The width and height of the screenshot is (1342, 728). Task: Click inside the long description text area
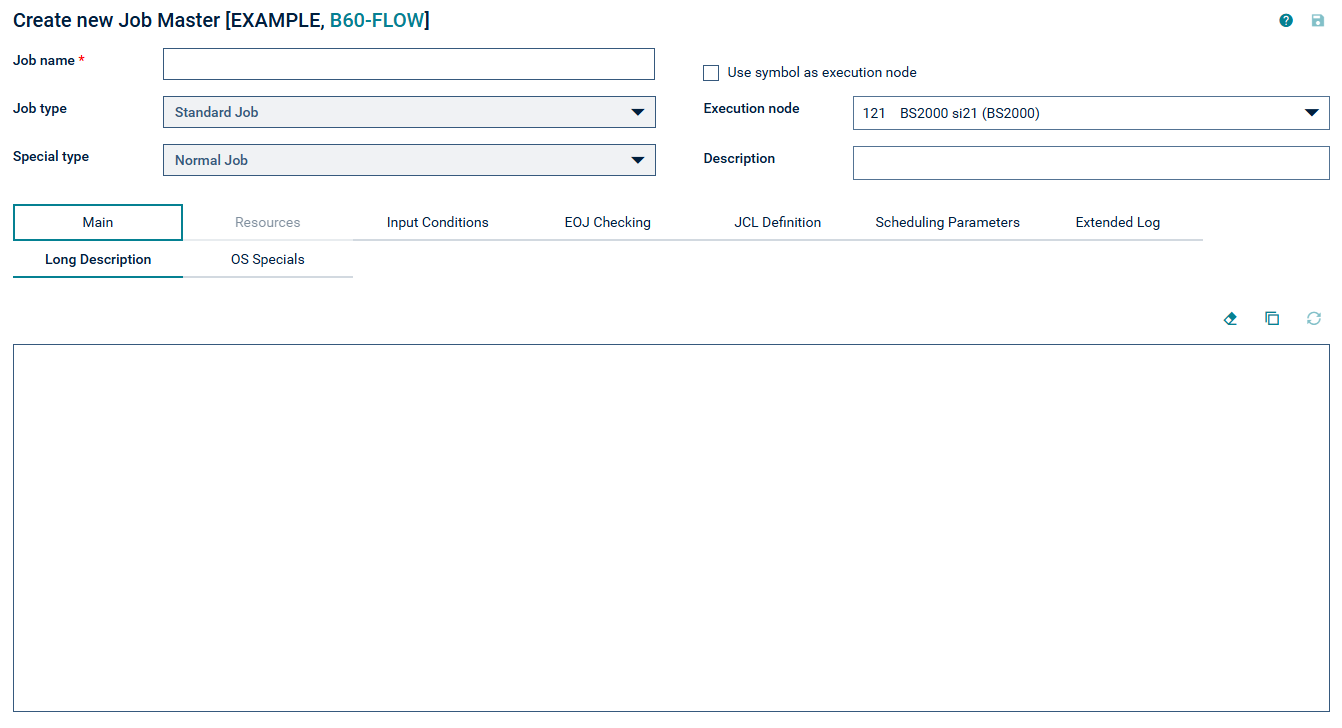point(671,528)
